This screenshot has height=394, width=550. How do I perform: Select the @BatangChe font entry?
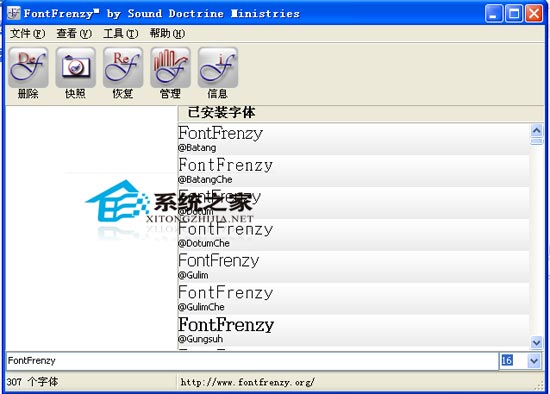[354, 171]
